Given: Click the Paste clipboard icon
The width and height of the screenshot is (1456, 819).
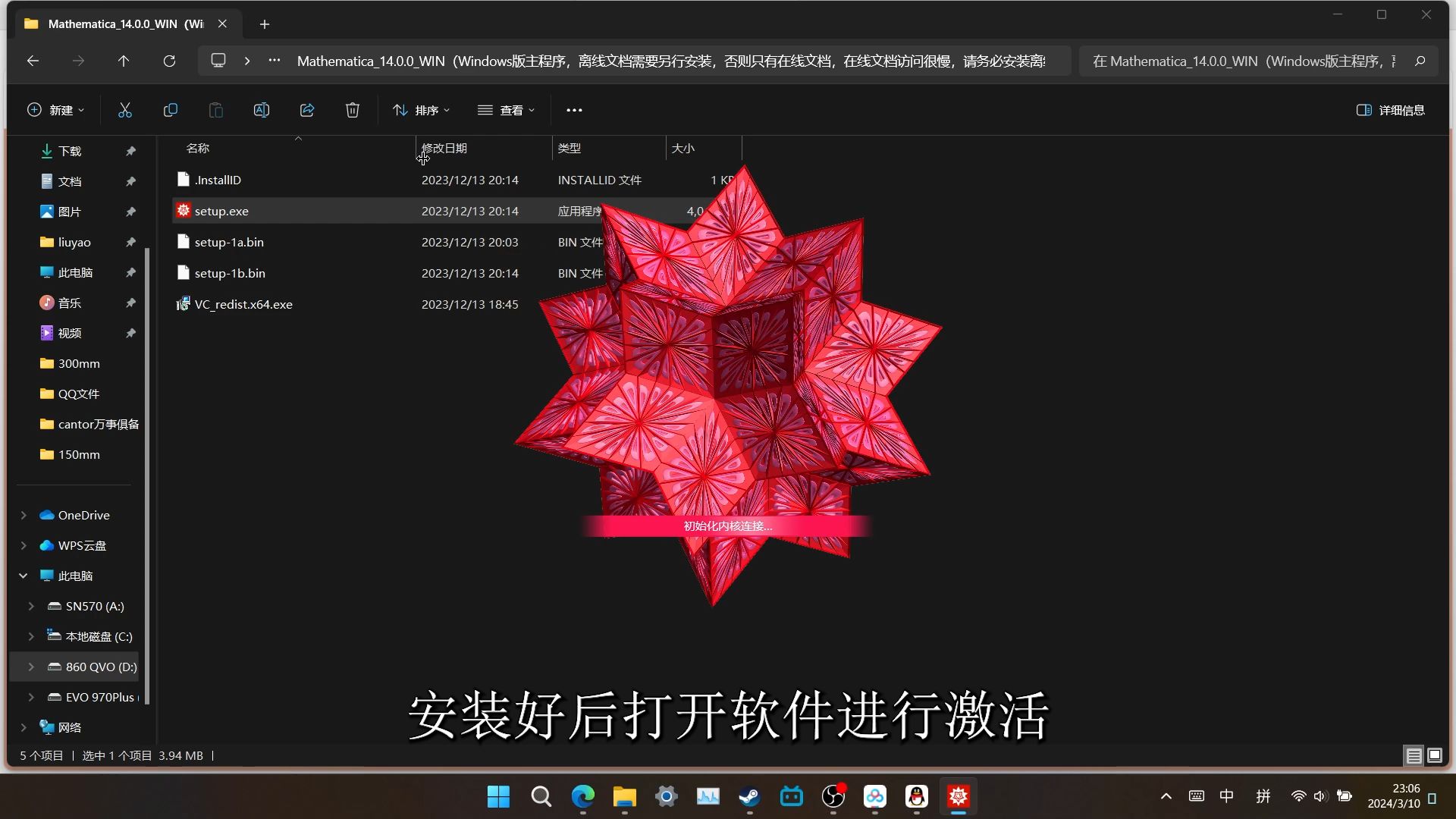Looking at the screenshot, I should [216, 110].
